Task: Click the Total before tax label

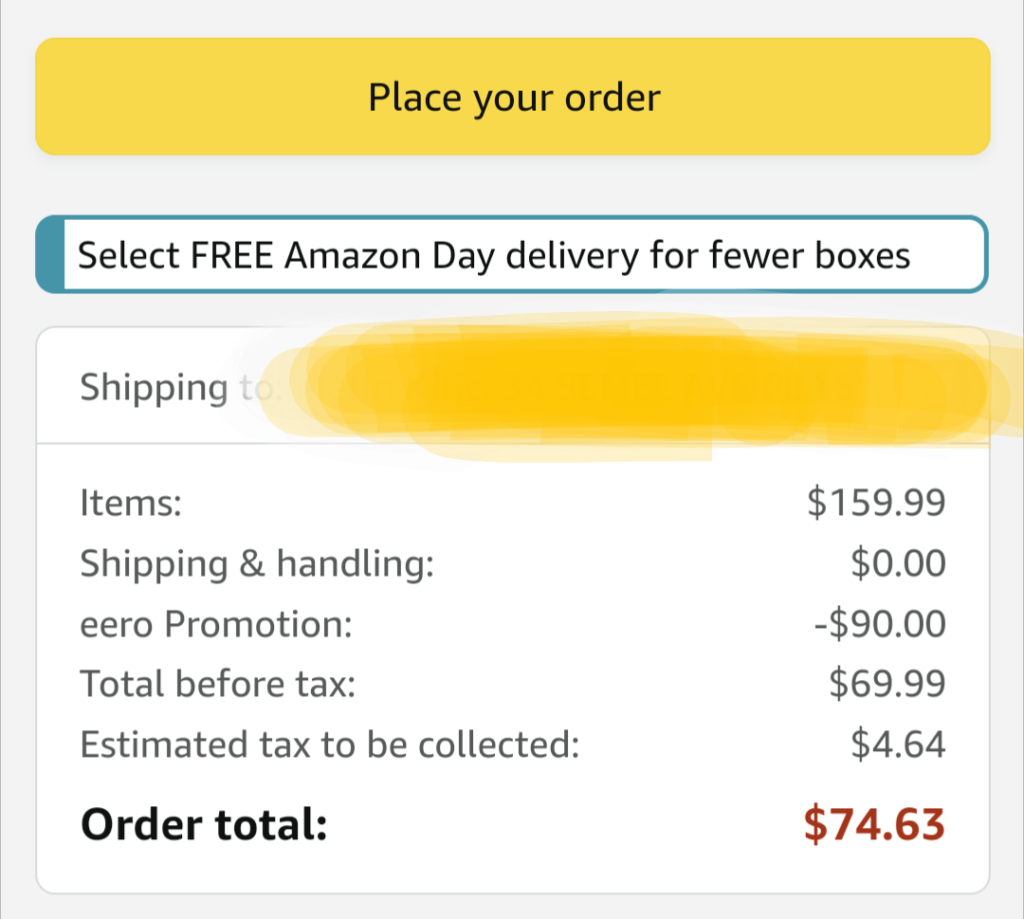Action: pyautogui.click(x=217, y=684)
